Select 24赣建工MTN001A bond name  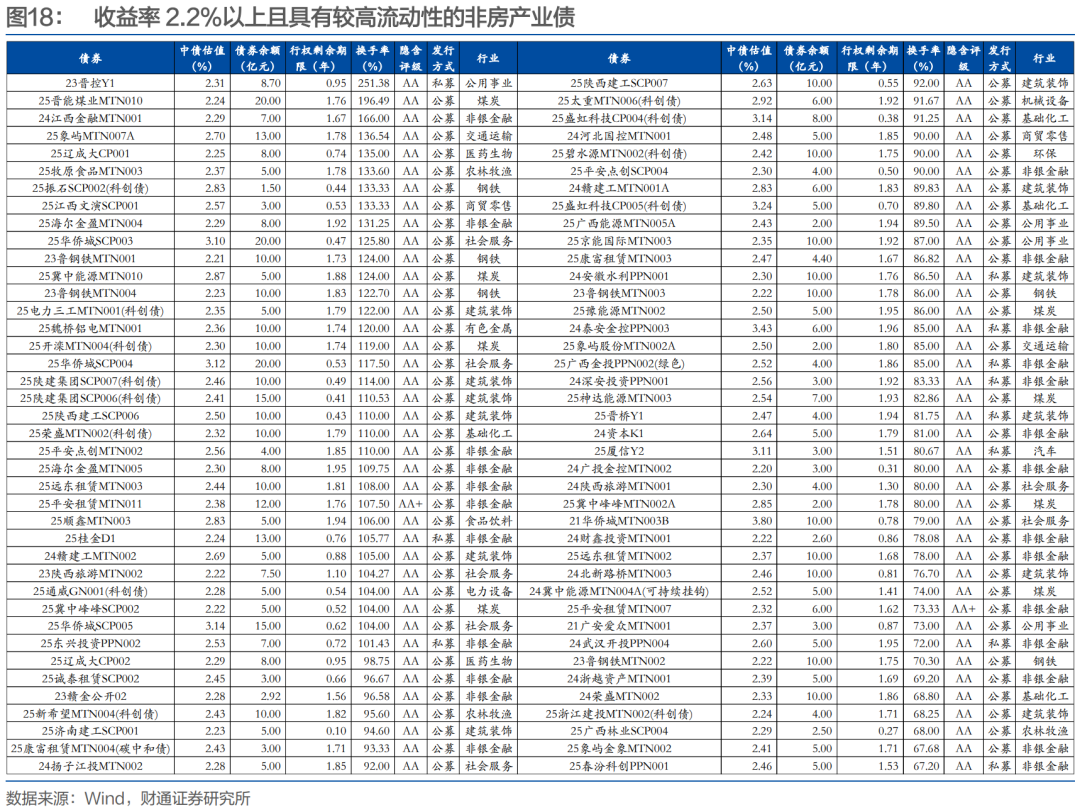point(619,188)
